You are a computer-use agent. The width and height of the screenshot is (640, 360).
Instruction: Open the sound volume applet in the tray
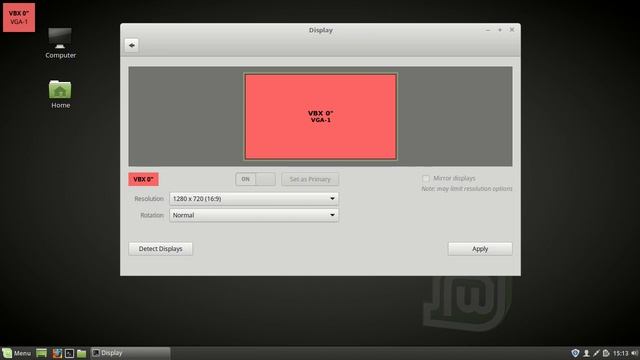(635, 353)
